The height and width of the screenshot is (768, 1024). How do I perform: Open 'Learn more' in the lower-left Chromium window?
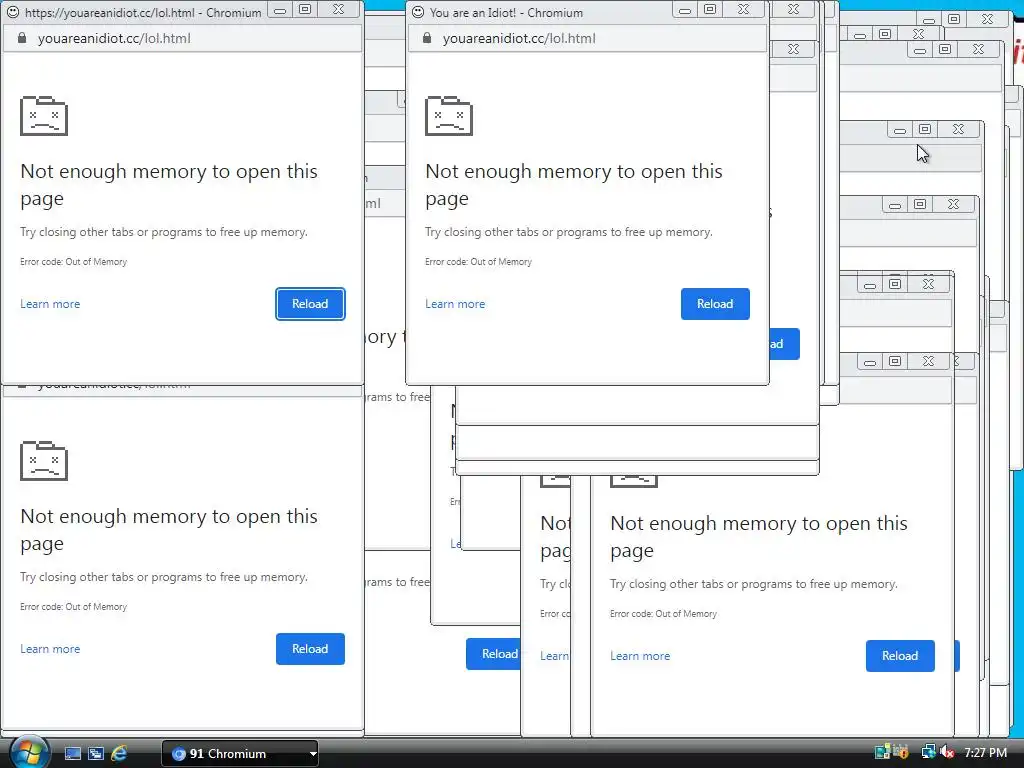point(50,648)
